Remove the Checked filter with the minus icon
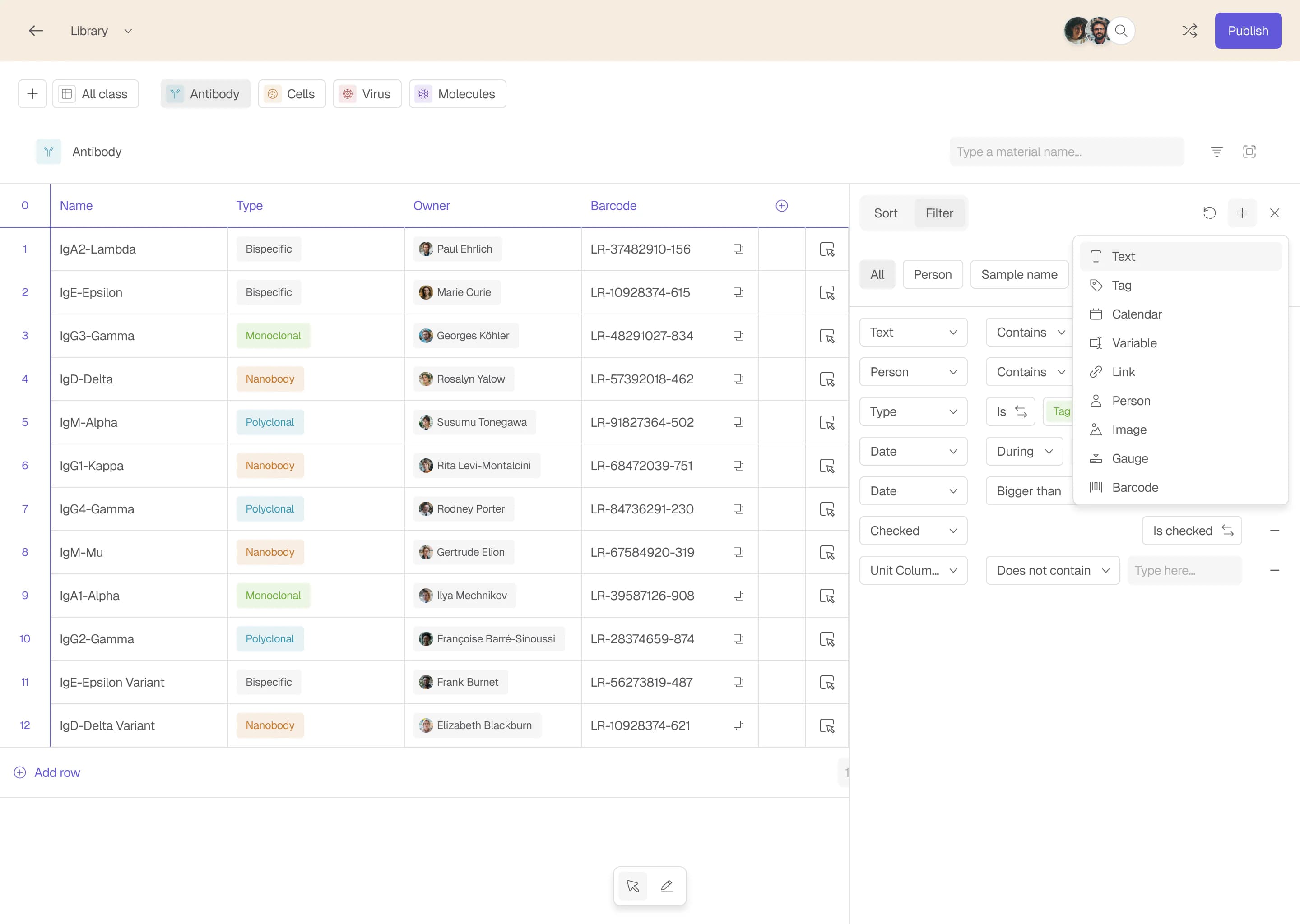Screen dimensions: 1300x924 click(x=1274, y=531)
